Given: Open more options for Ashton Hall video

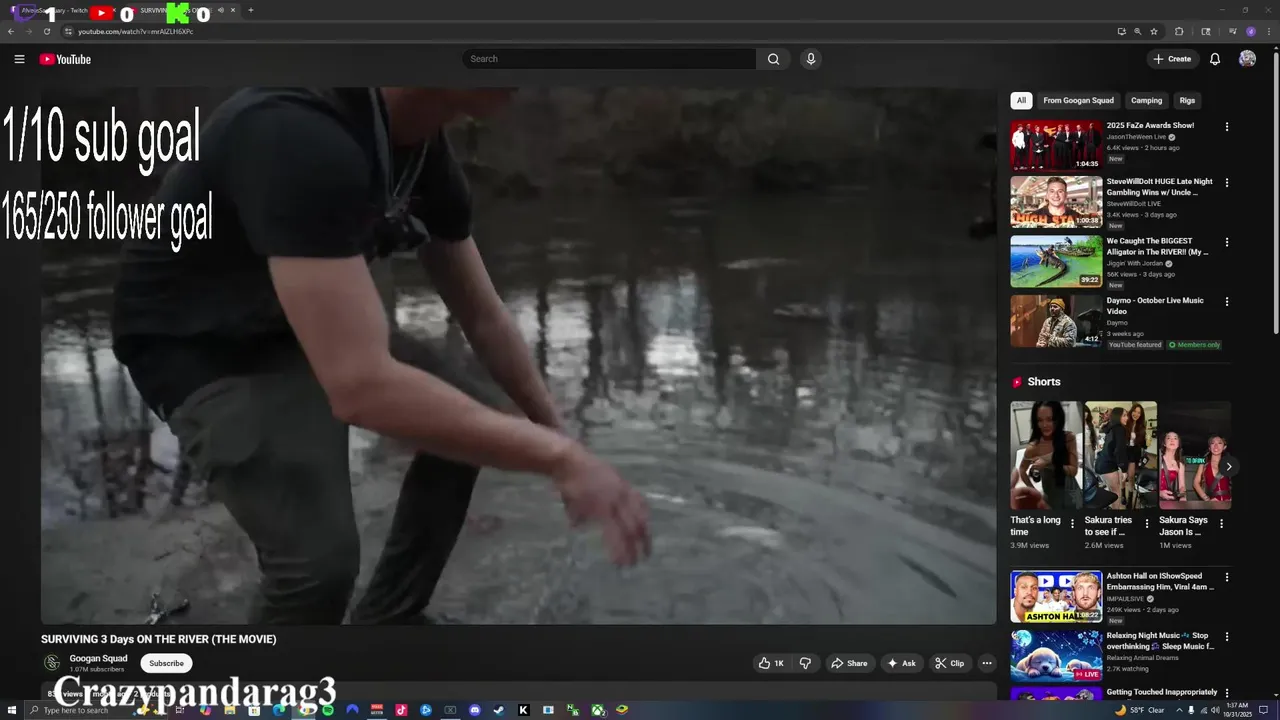Looking at the screenshot, I should [1227, 577].
